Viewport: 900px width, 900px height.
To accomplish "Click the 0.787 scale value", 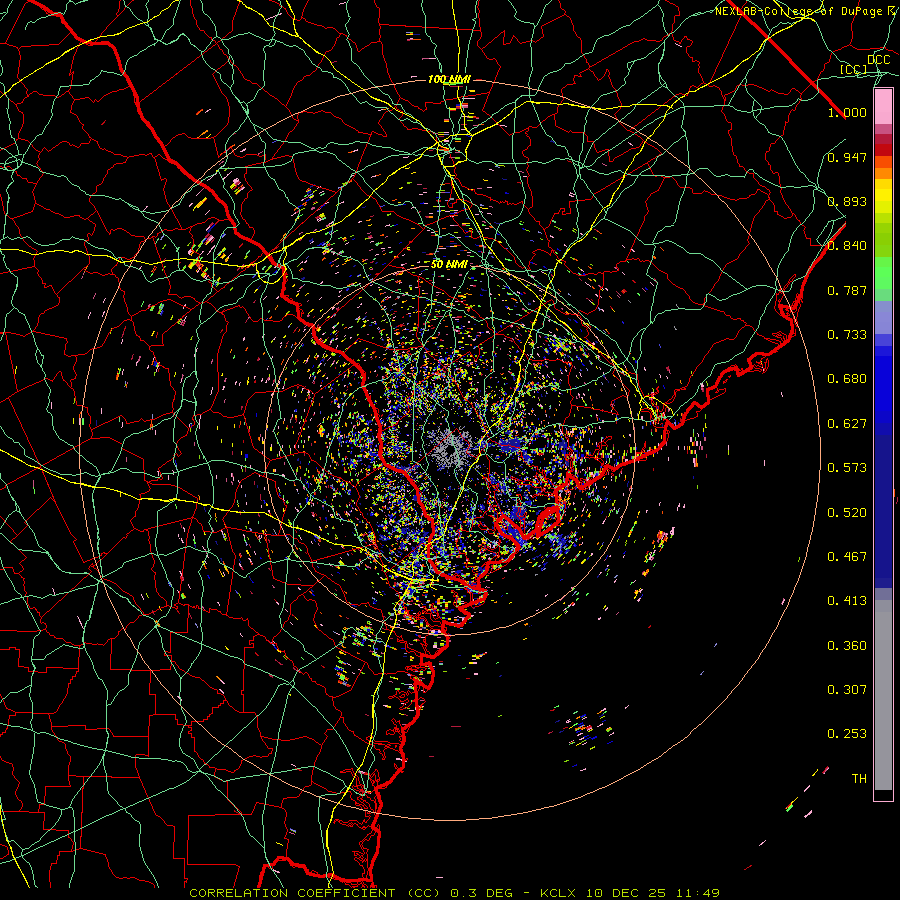I will pyautogui.click(x=847, y=290).
